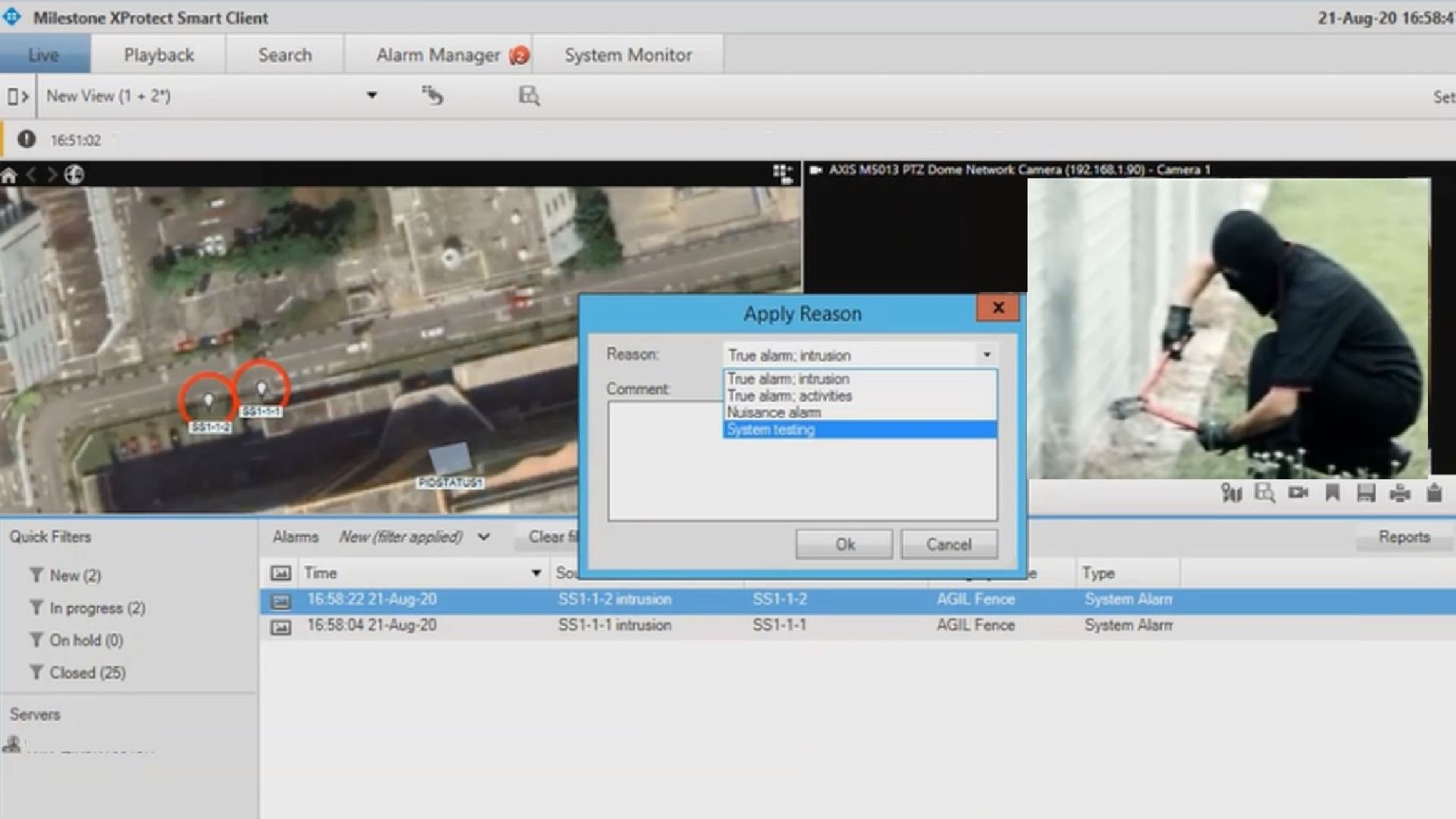Screen dimensions: 1456x819
Task: Click the camera 1 video view
Action: pos(1228,328)
